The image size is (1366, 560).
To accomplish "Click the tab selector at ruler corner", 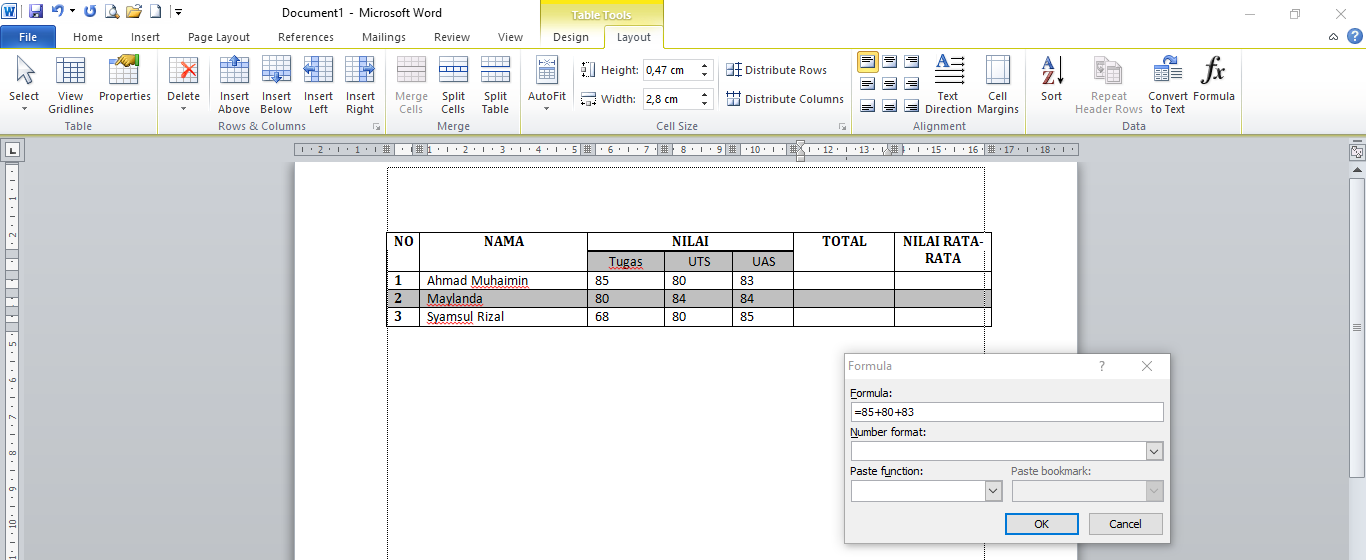I will pyautogui.click(x=12, y=151).
